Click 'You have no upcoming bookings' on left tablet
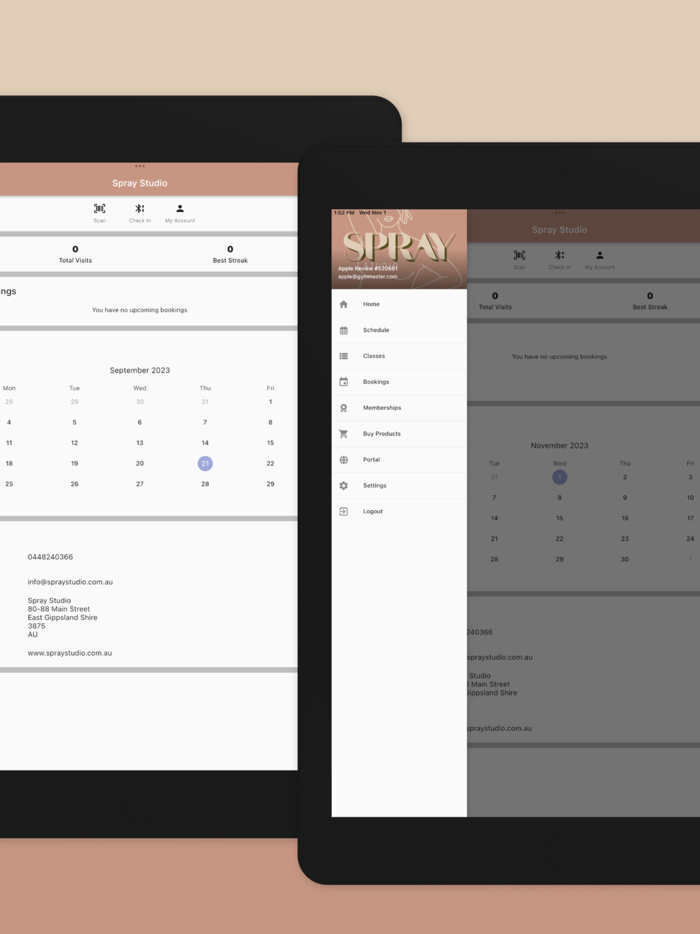The image size is (700, 934). point(139,310)
